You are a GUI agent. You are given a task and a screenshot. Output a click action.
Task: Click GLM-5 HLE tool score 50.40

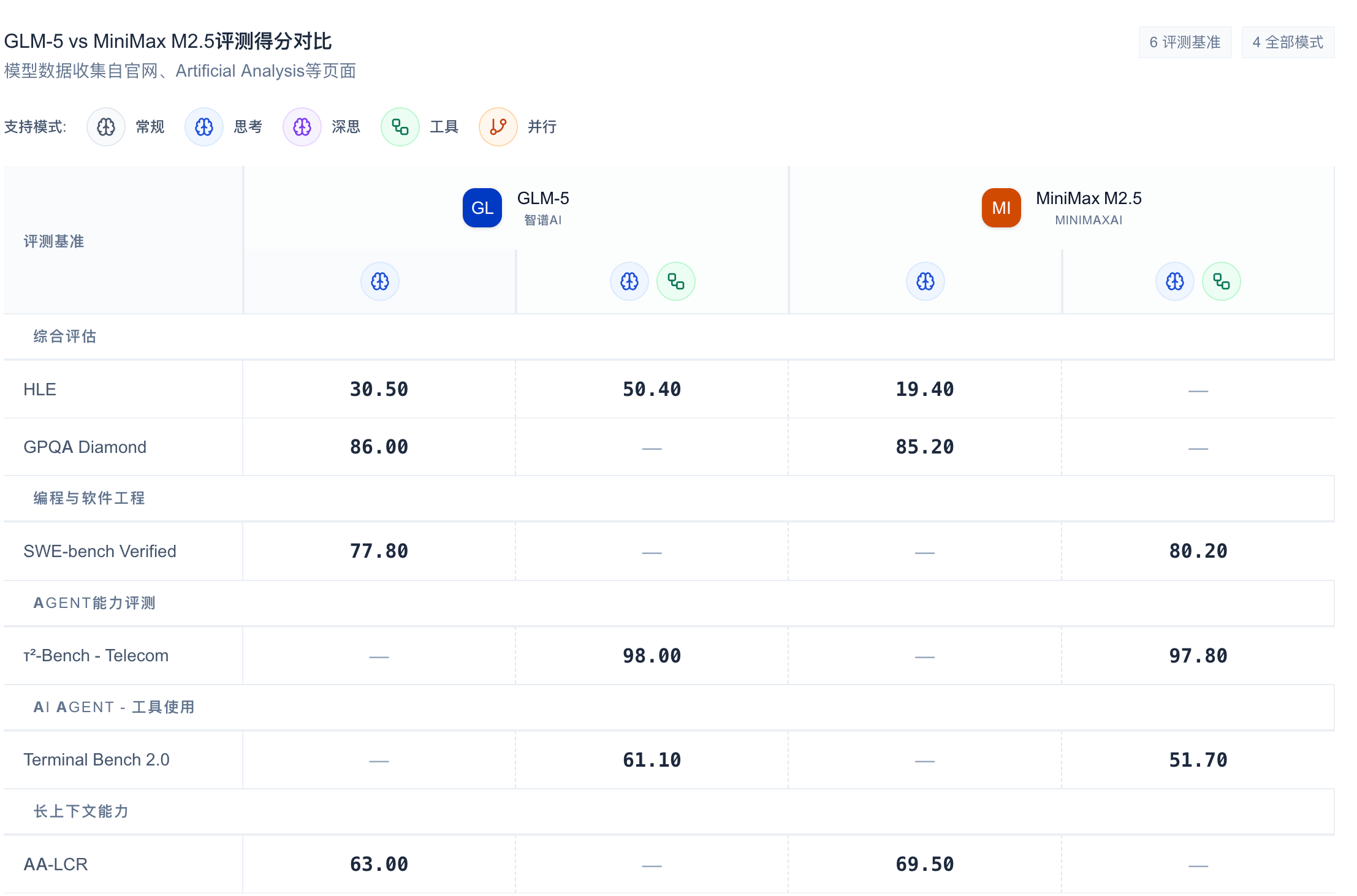click(652, 390)
